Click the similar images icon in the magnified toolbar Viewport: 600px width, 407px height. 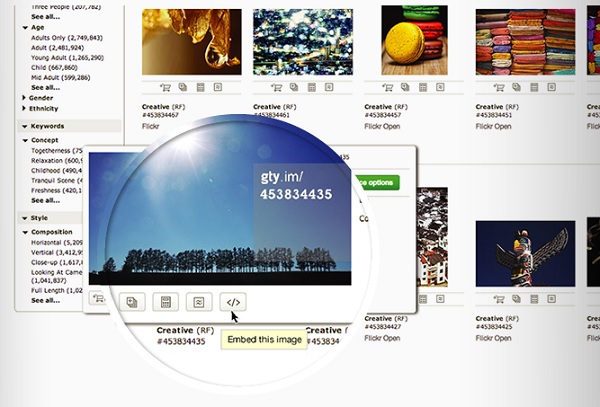pos(199,302)
